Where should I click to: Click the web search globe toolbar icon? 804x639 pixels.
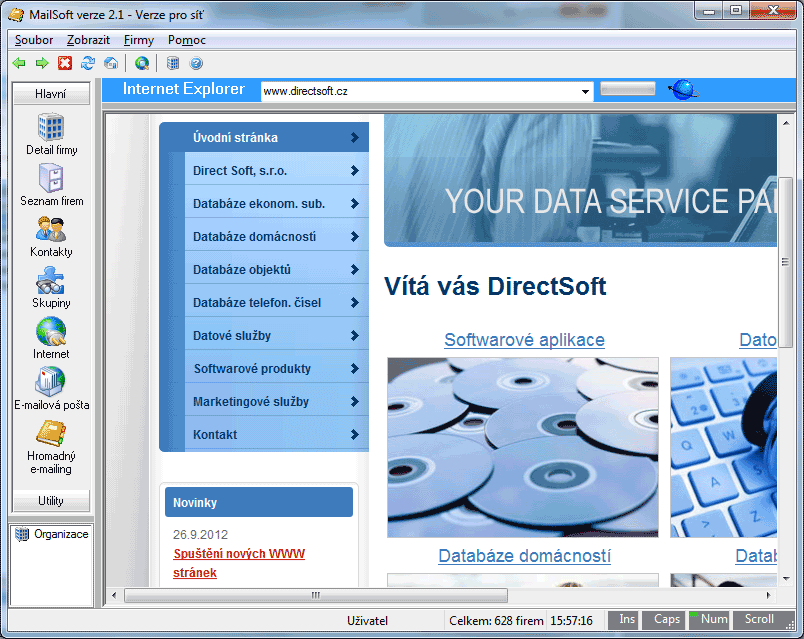pos(142,63)
